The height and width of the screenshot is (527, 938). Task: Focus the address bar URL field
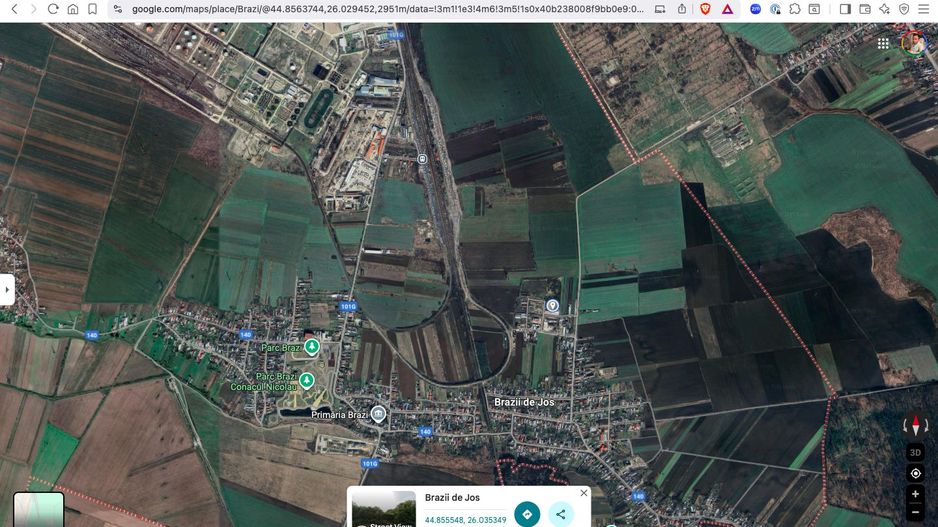coord(388,9)
